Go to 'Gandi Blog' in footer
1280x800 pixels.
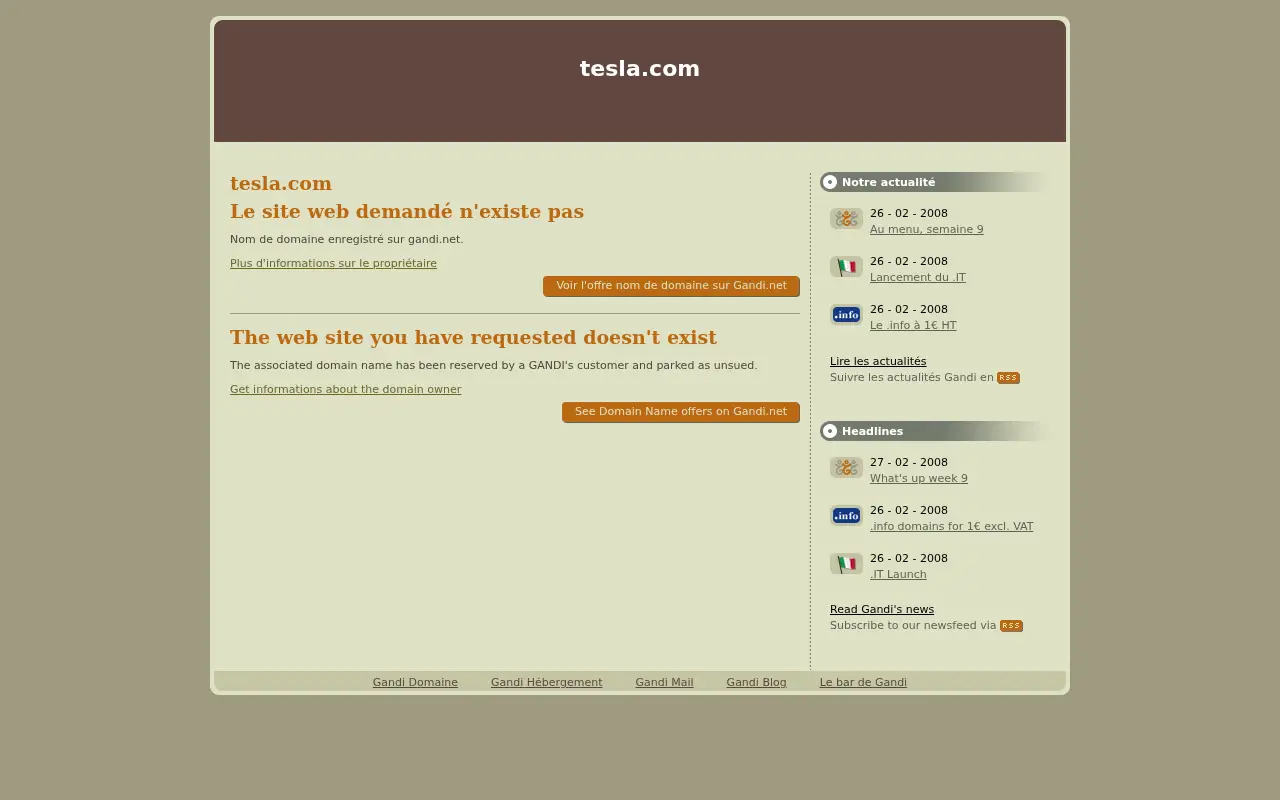[x=756, y=683]
